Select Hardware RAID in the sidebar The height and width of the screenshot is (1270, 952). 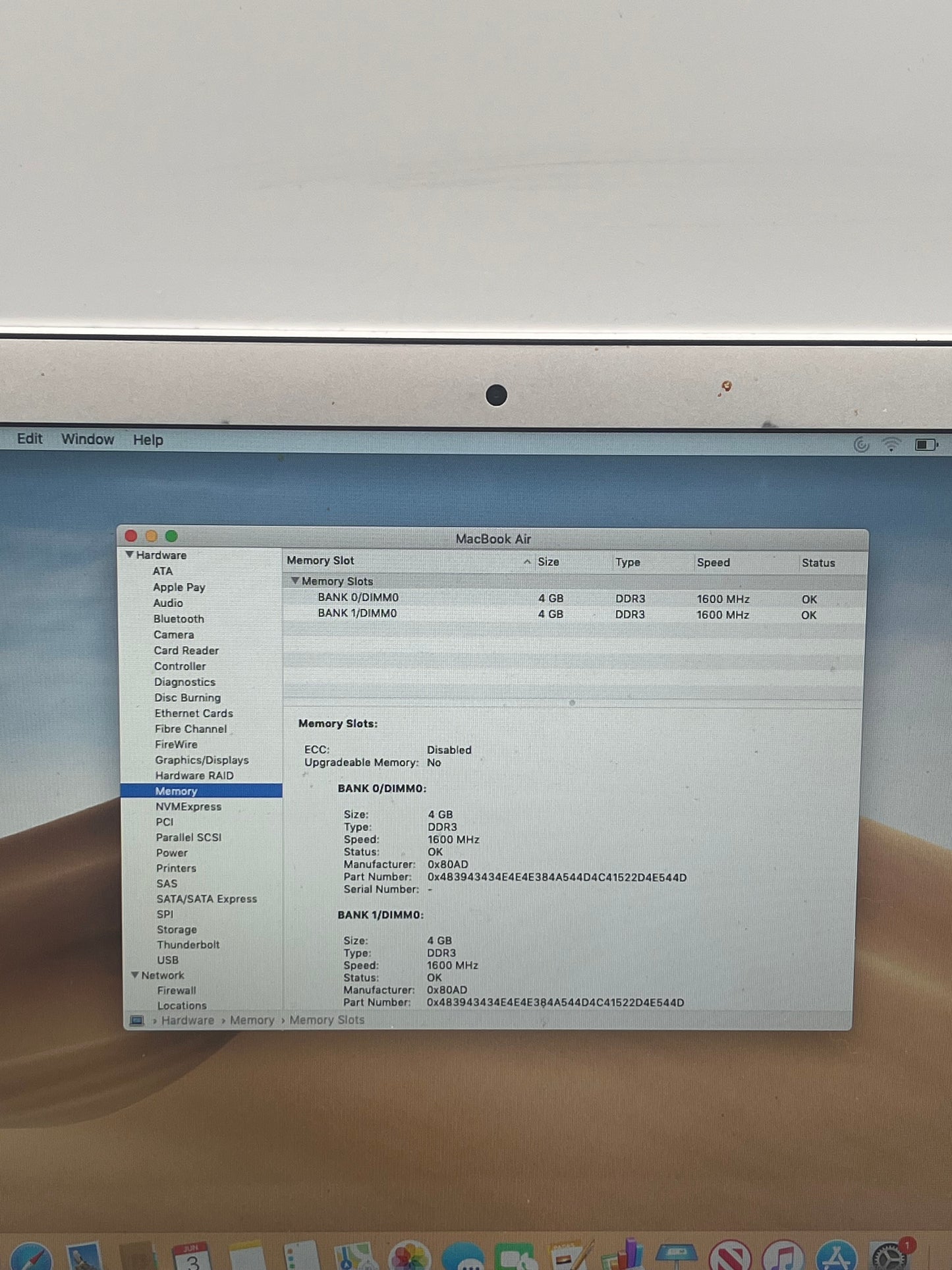coord(194,776)
